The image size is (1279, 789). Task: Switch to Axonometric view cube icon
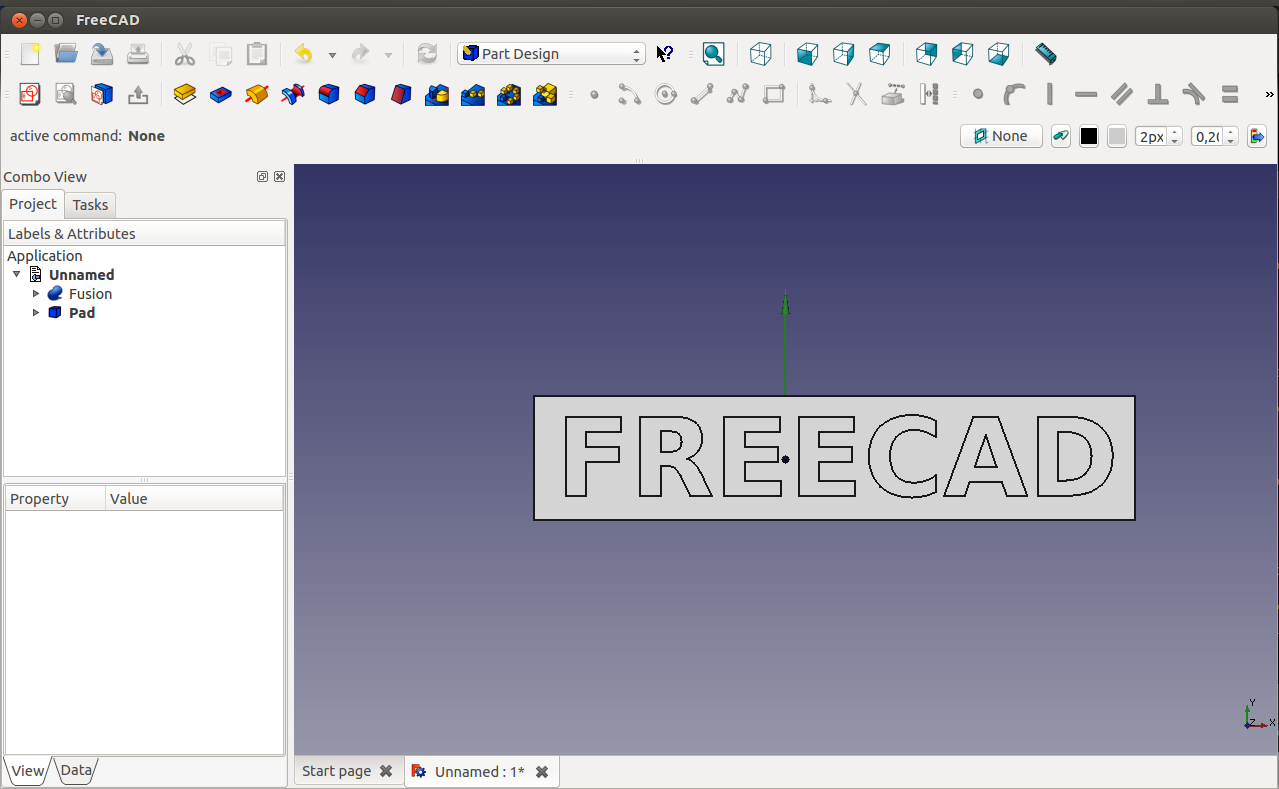761,54
